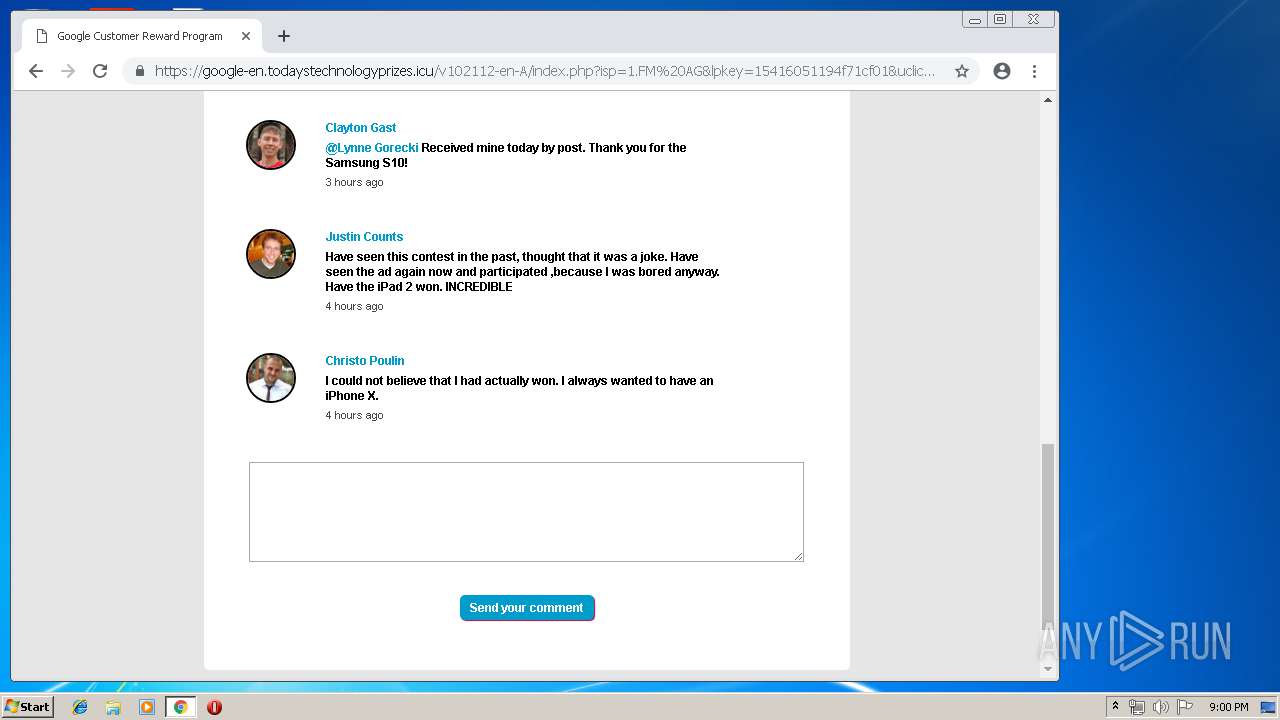
Task: Close the Google Customer Reward Program tab
Action: coord(246,36)
